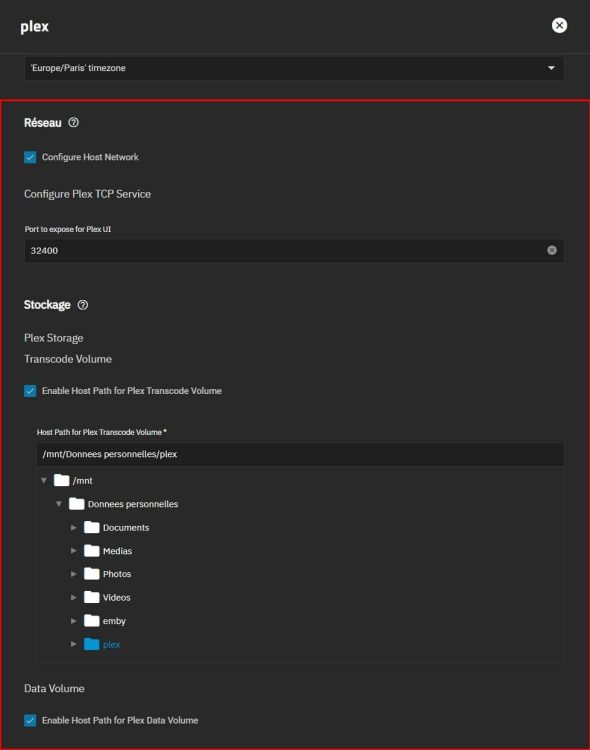Select the highlighted blue plex folder icon
590x750 pixels.
tap(91, 644)
